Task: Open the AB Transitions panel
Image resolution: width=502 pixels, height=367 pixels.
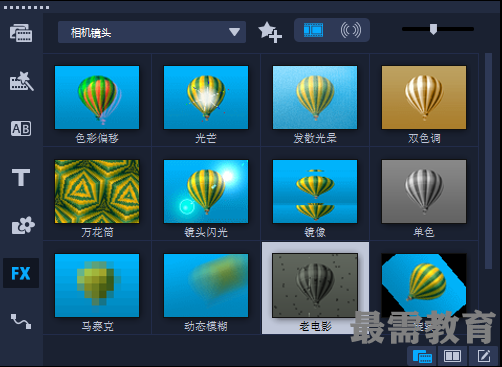Action: click(x=21, y=129)
